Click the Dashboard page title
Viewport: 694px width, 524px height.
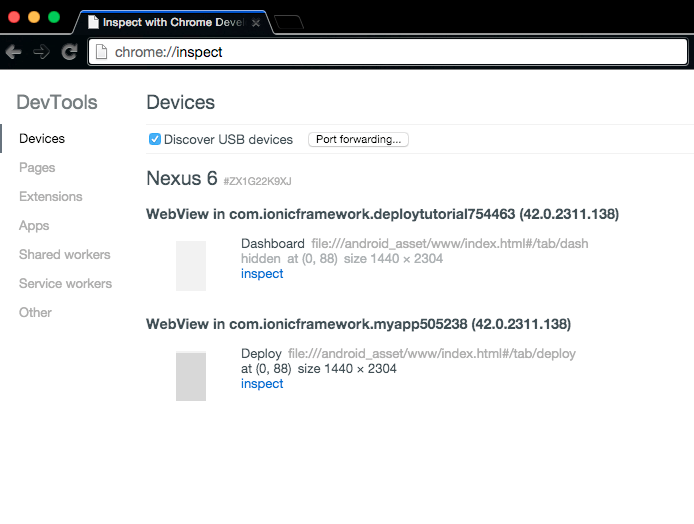click(x=273, y=243)
